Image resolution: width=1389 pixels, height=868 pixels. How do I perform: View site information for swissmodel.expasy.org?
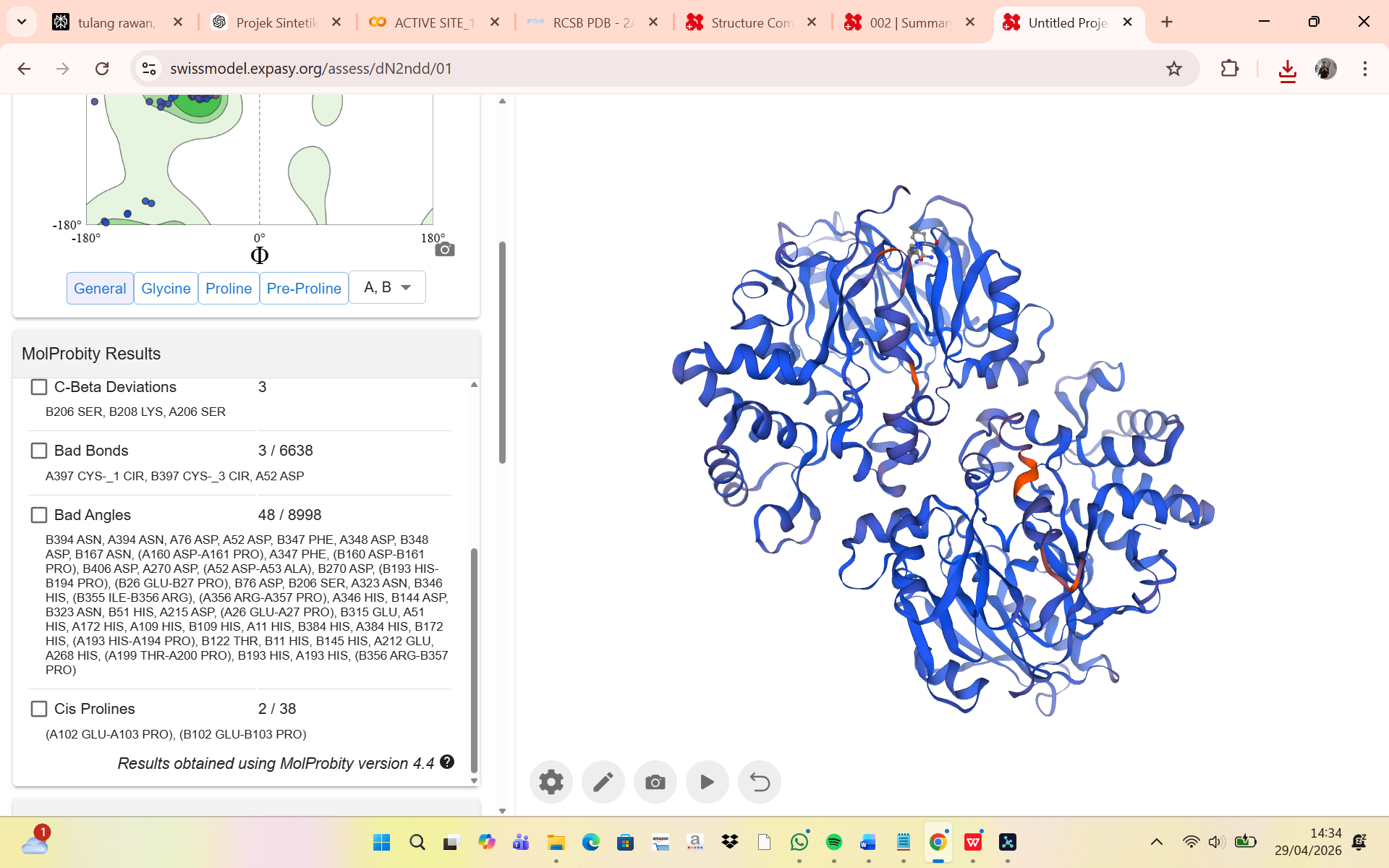coord(149,69)
